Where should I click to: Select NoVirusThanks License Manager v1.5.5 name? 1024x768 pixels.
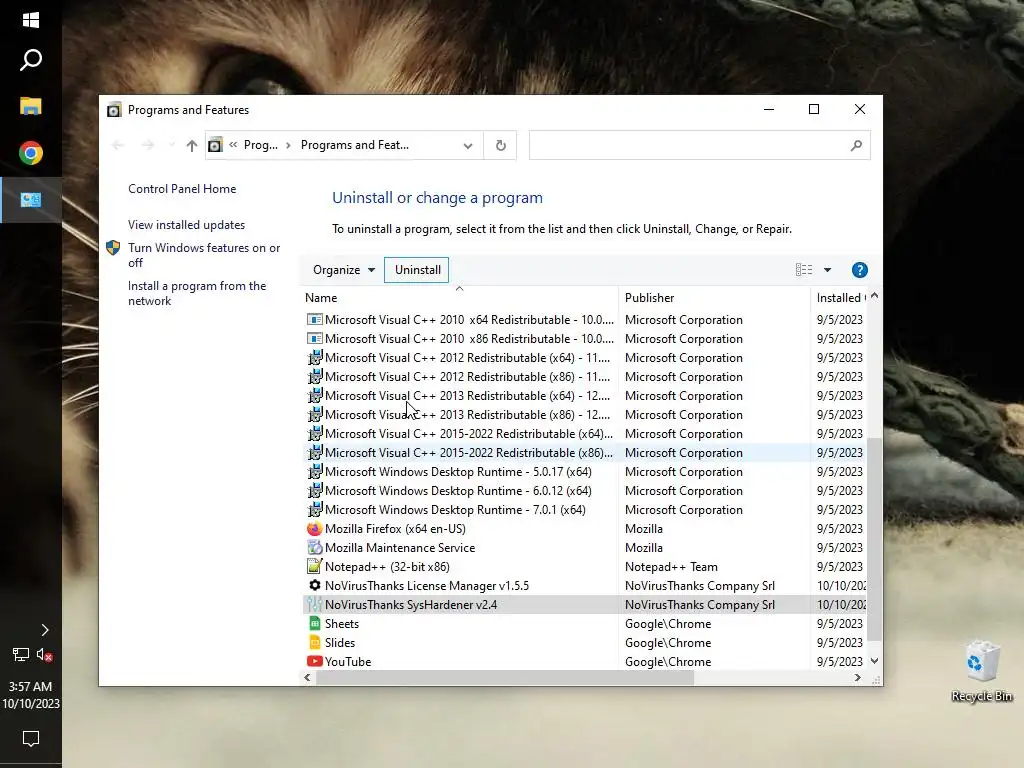click(x=426, y=586)
